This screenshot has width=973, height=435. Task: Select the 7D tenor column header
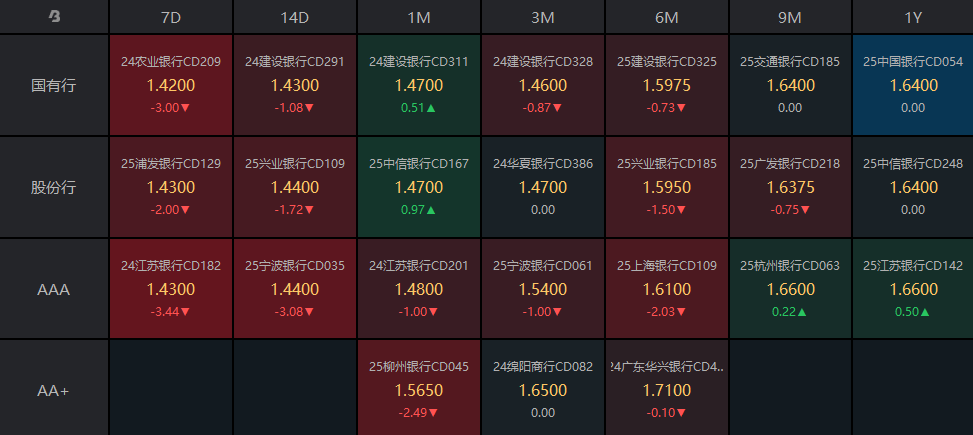point(171,17)
